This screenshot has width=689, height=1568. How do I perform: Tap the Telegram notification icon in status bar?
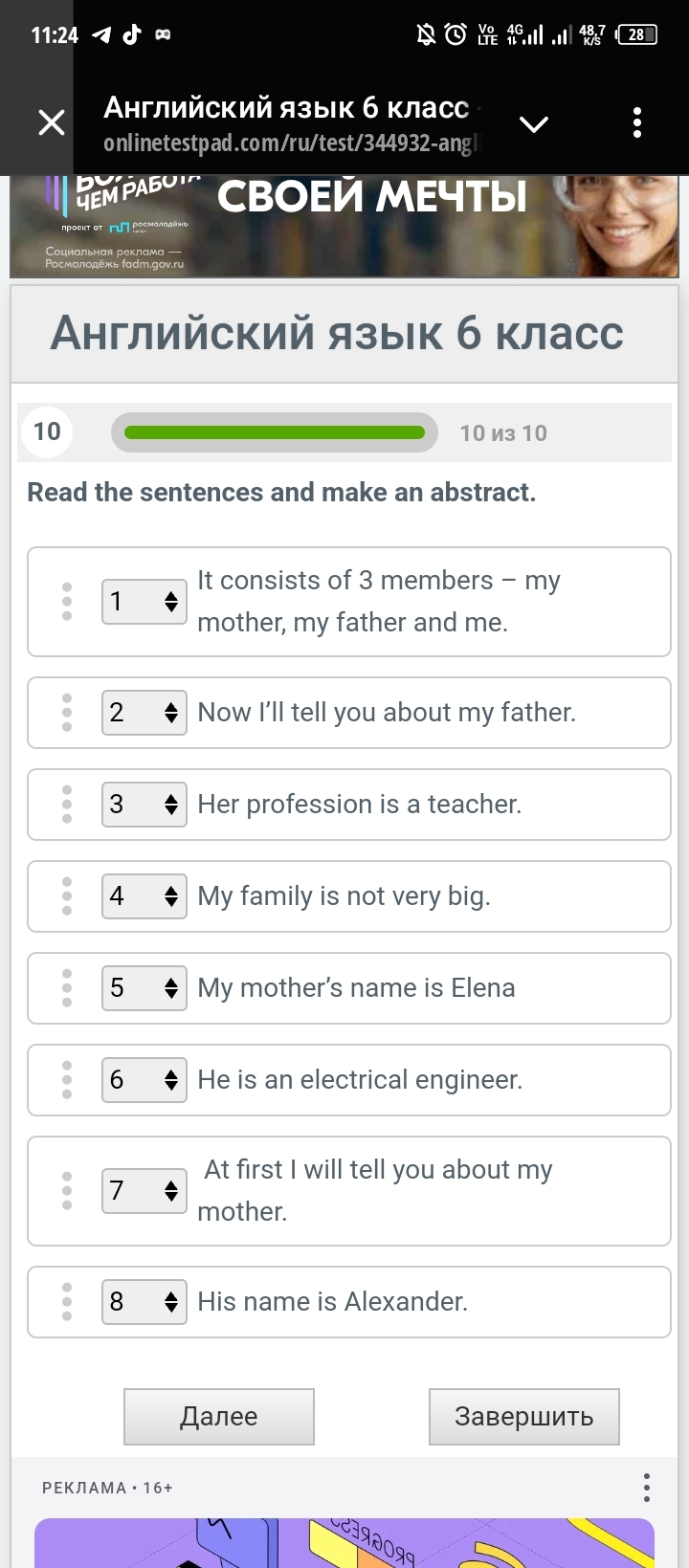point(101,35)
